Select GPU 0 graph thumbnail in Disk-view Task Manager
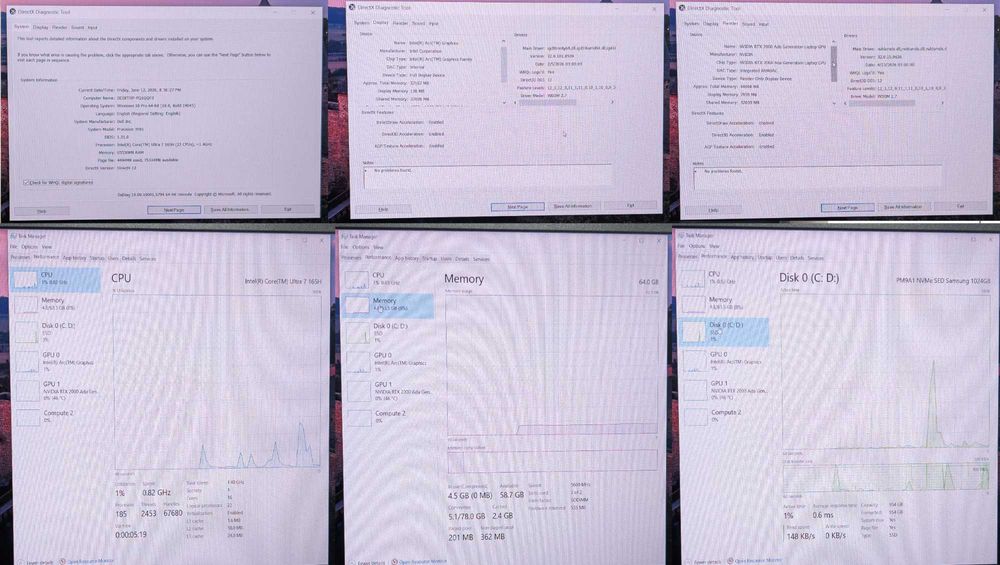Viewport: 1000px width, 565px height. coord(695,361)
